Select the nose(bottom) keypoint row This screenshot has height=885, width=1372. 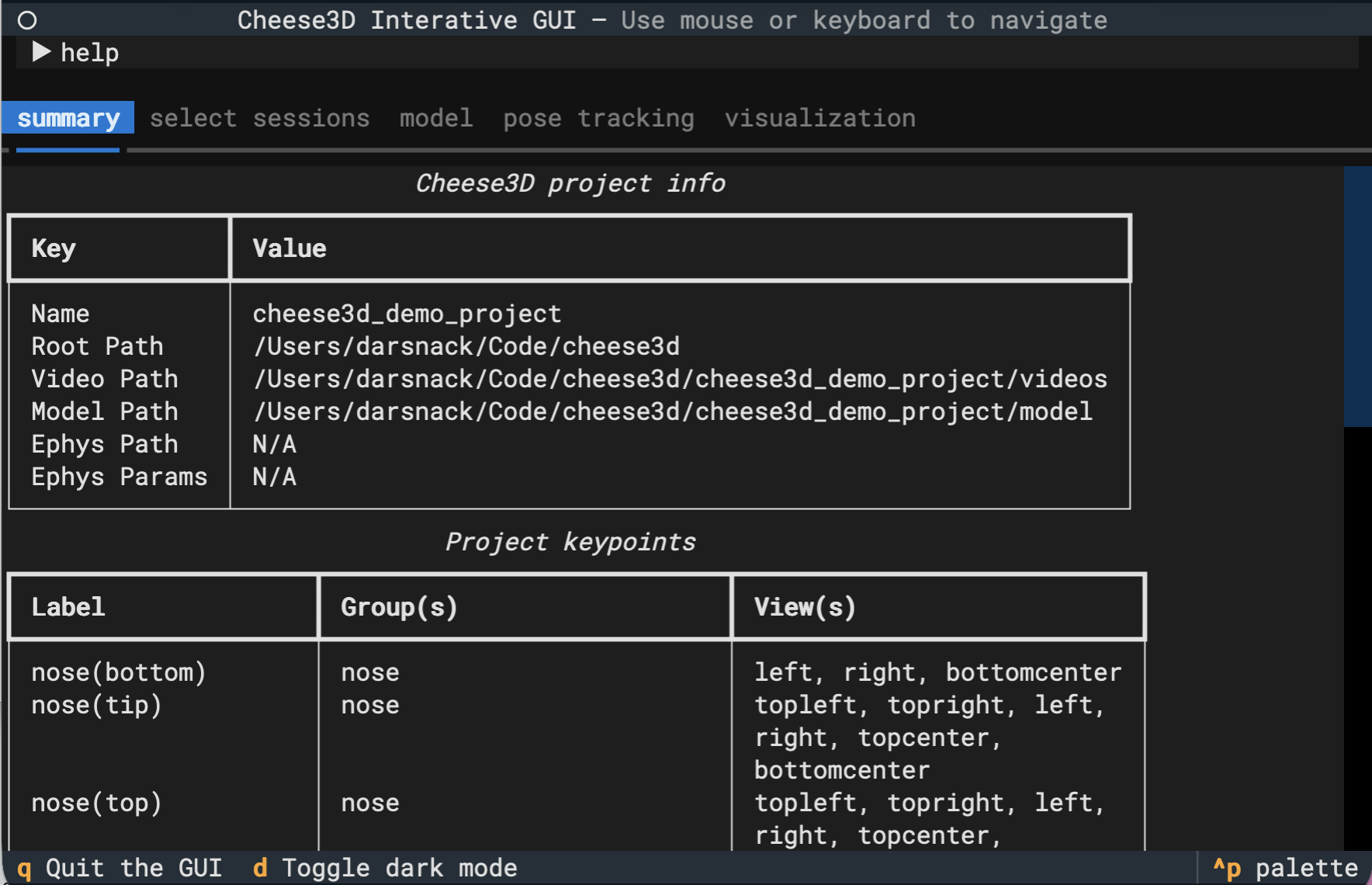119,672
